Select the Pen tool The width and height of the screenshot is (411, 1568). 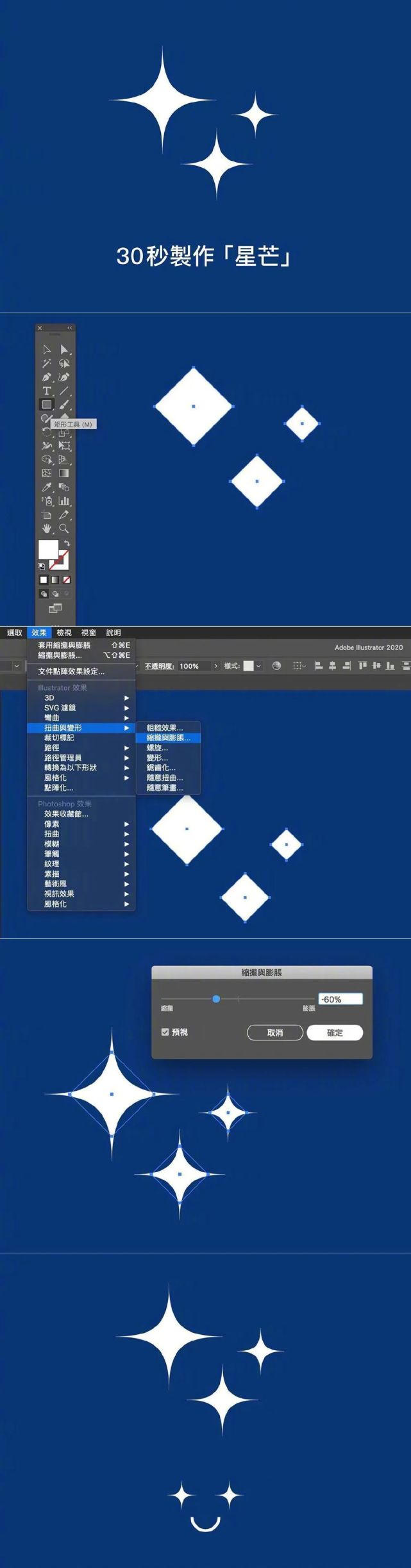tap(47, 377)
